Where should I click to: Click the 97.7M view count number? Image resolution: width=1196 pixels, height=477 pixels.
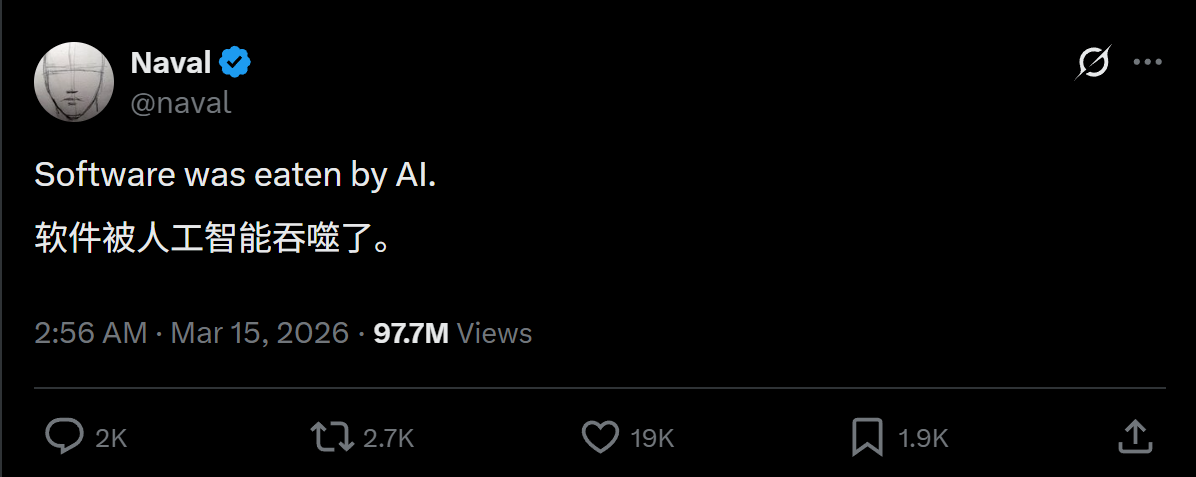(411, 333)
